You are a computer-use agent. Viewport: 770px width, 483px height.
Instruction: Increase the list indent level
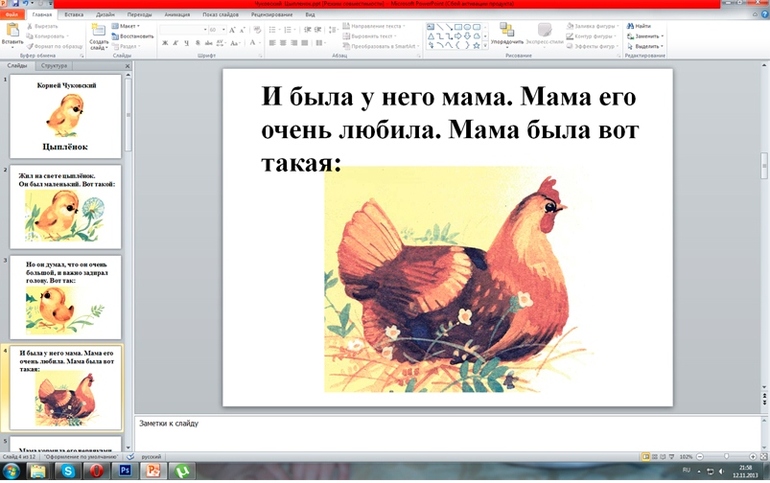click(x=318, y=30)
